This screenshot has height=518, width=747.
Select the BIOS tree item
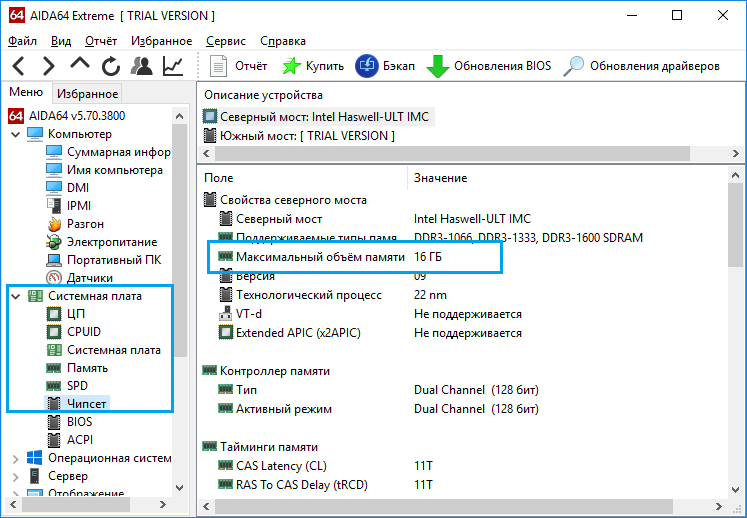click(70, 422)
